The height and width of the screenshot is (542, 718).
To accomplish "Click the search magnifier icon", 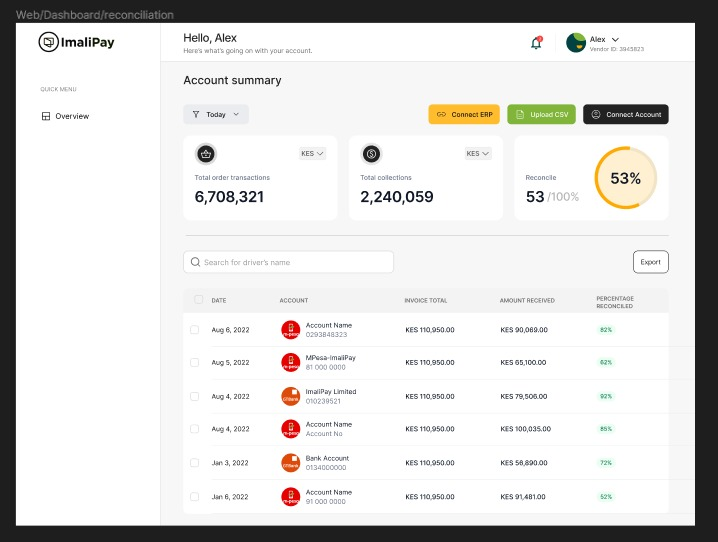I will (196, 262).
